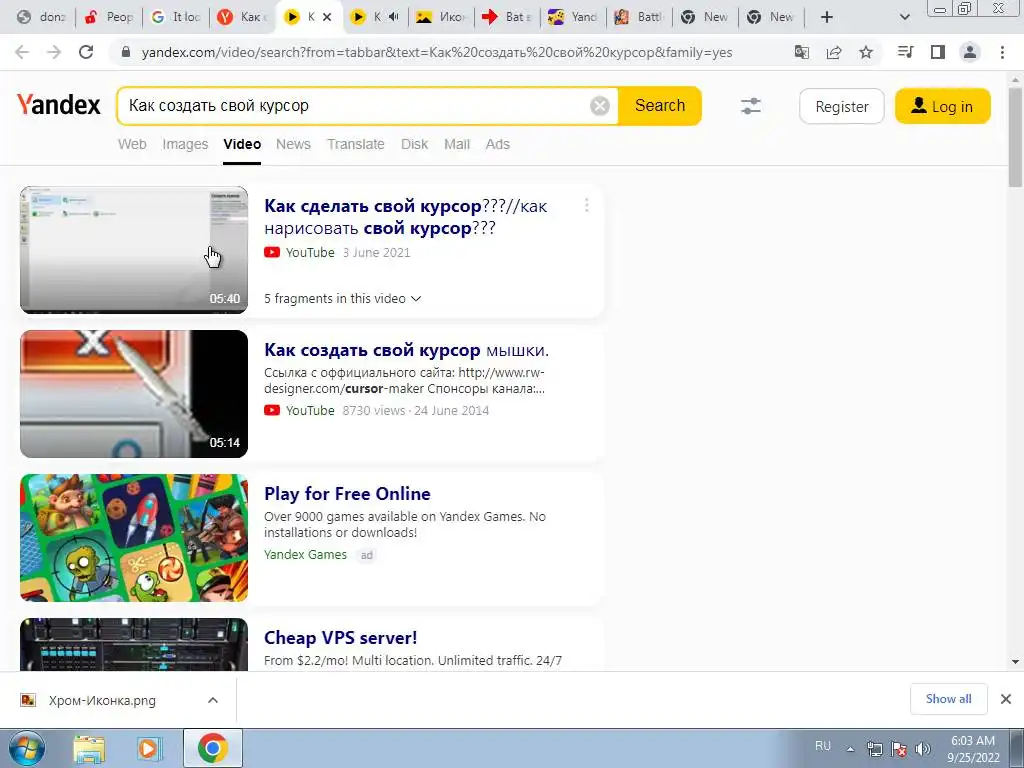
Task: Switch to the 'Peop' browser tab
Action: coord(110,17)
